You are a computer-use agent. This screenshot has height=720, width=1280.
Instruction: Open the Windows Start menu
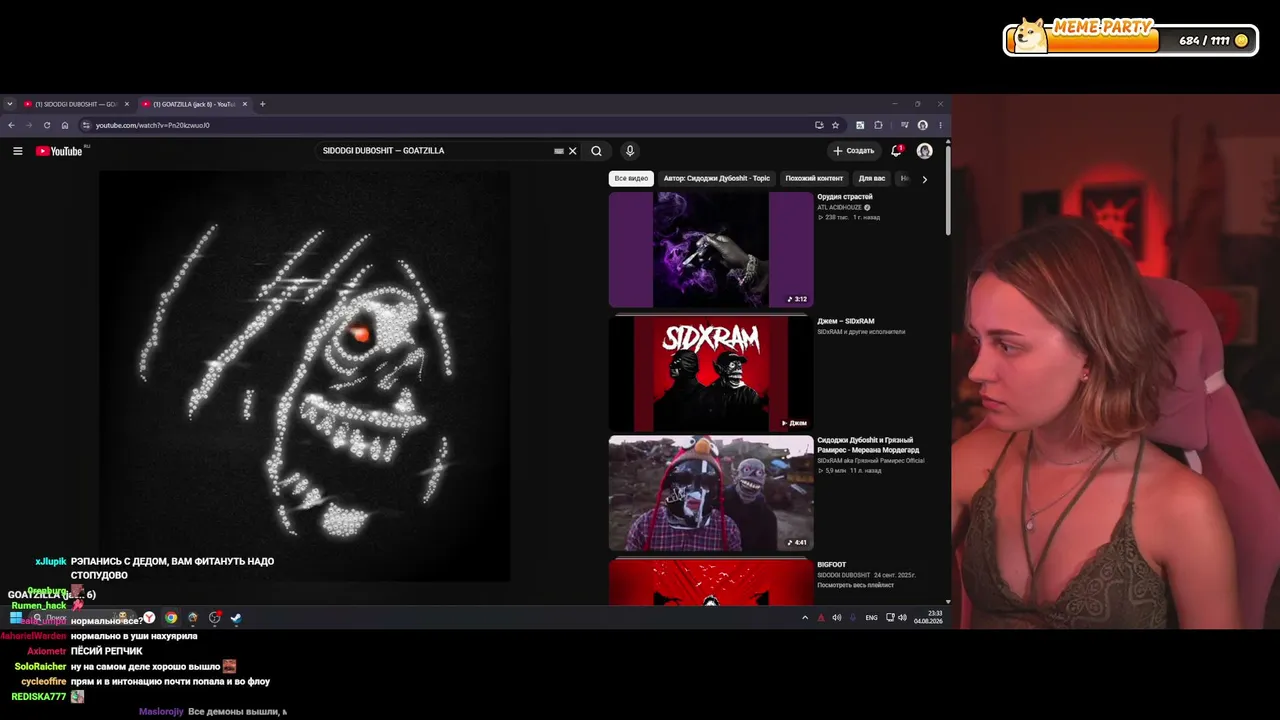pos(16,618)
